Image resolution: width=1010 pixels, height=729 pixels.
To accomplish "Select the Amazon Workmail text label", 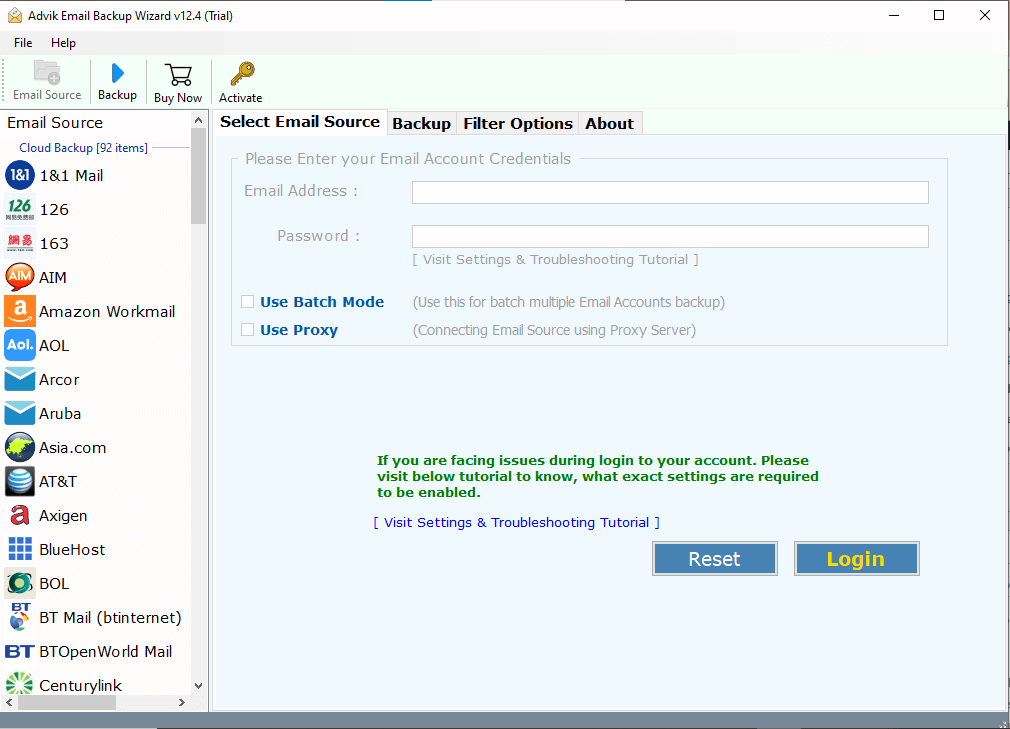I will 107,312.
